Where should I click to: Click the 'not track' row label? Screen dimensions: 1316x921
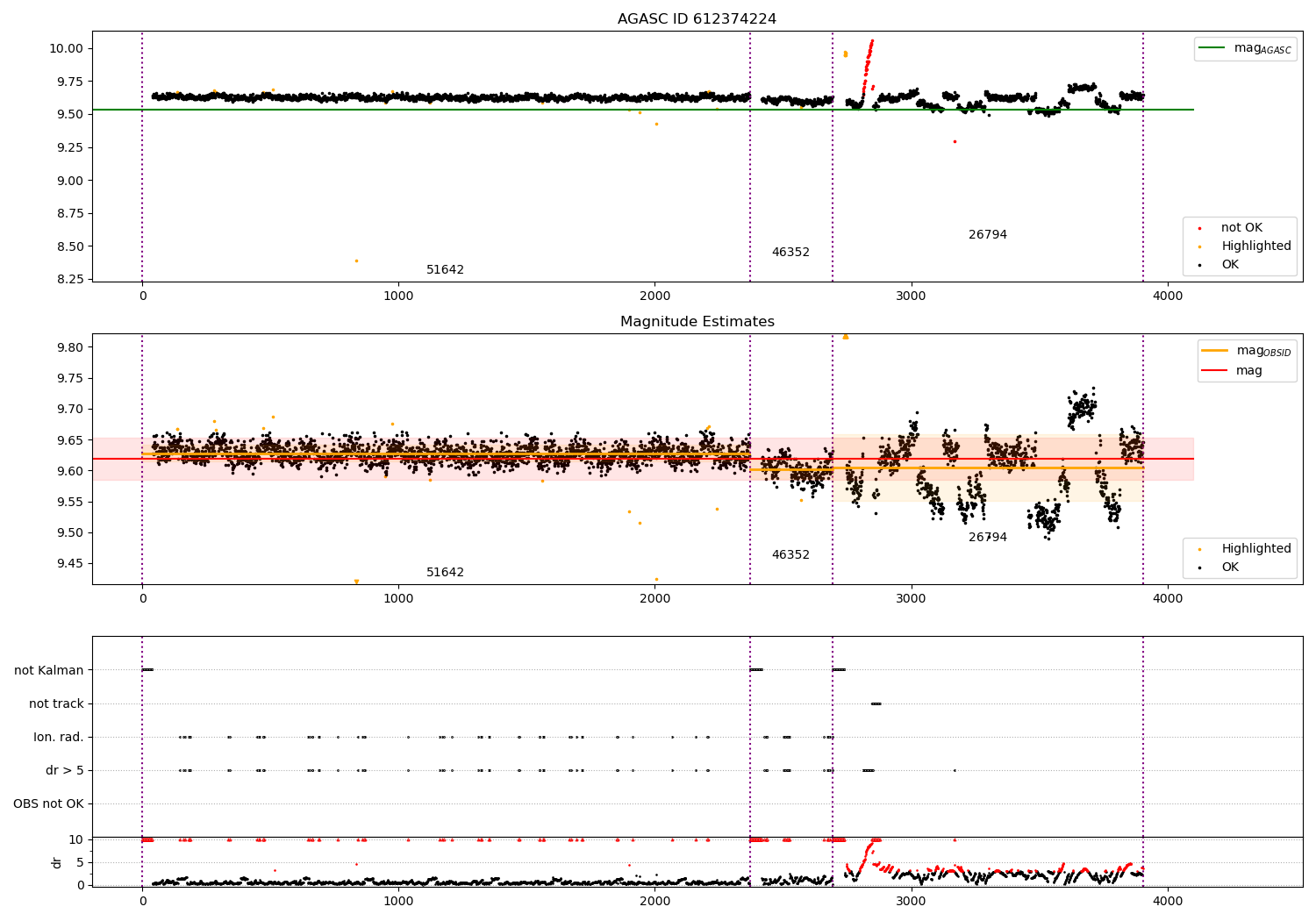(x=56, y=704)
